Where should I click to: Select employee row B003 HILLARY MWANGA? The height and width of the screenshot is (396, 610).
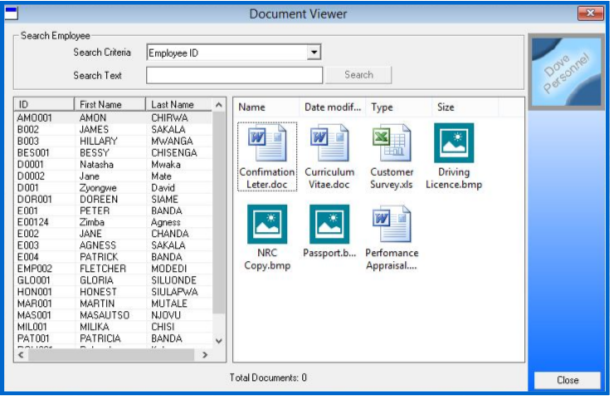(x=114, y=141)
